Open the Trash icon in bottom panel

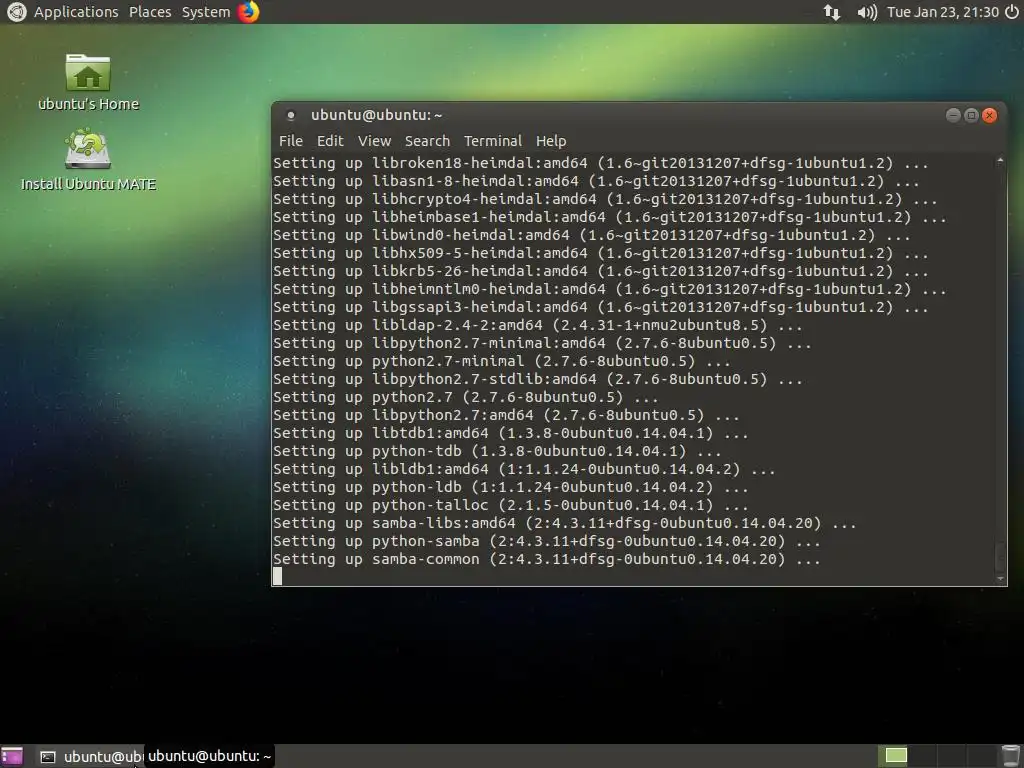tap(1010, 756)
